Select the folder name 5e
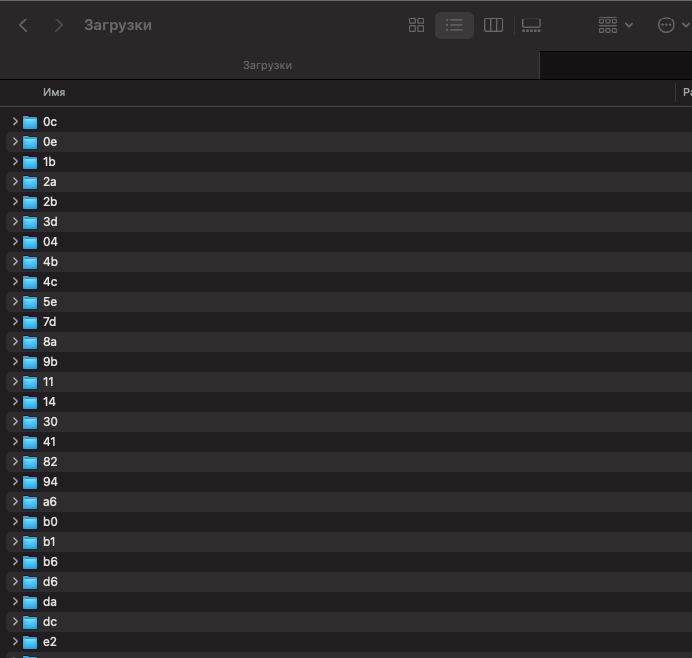This screenshot has width=692, height=658. 50,302
